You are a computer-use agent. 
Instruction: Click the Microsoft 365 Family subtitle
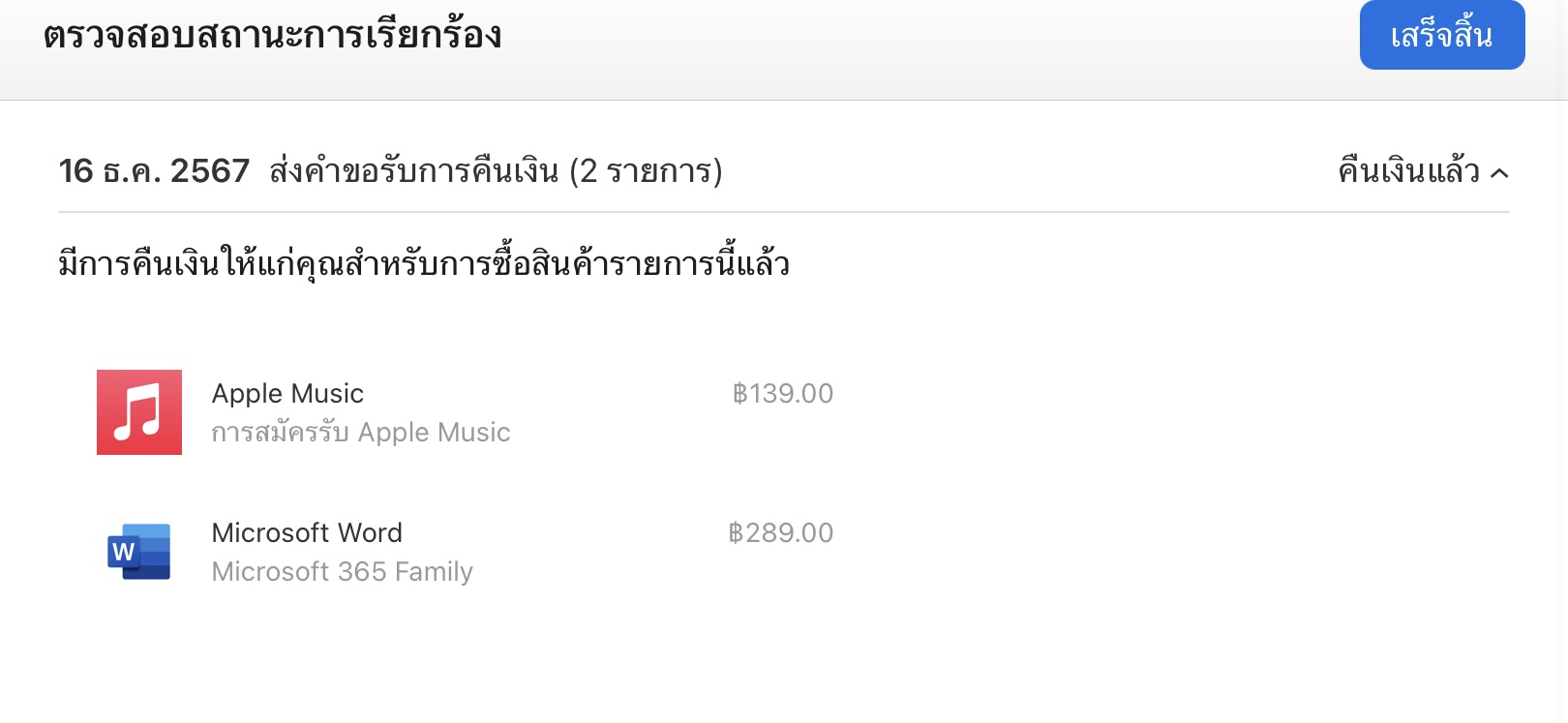tap(343, 572)
